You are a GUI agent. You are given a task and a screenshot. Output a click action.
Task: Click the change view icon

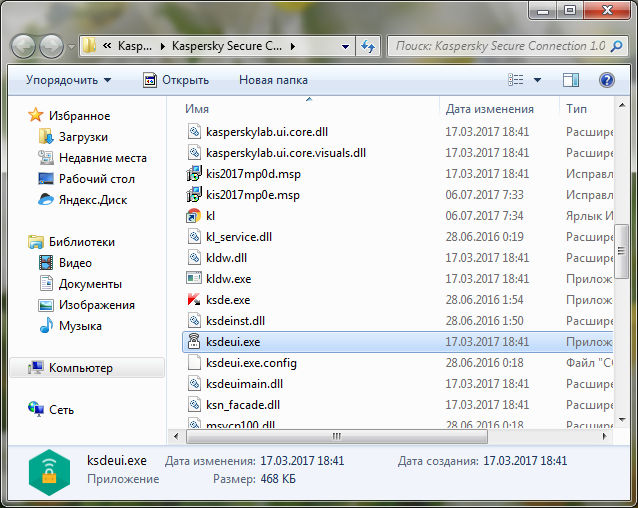[x=516, y=80]
